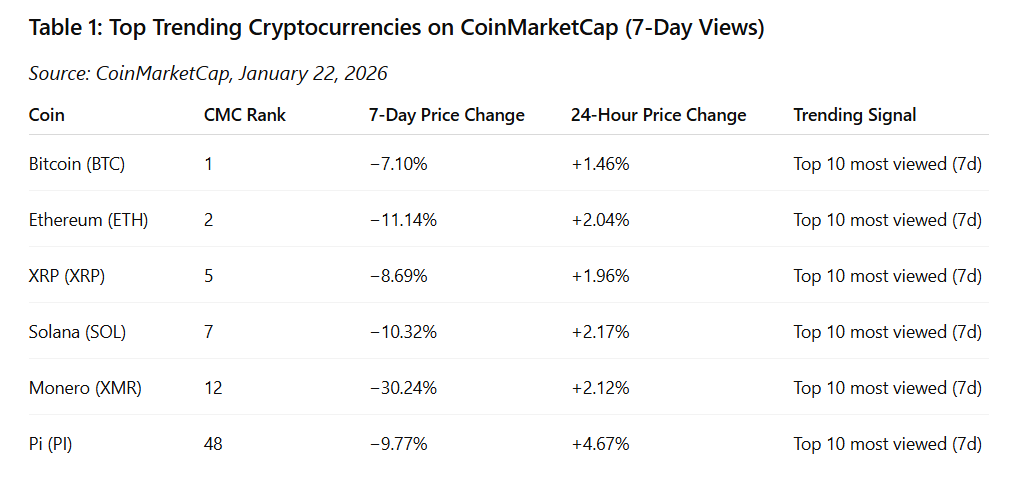This screenshot has width=1011, height=490.
Task: Select the Ethereum (ETH) cell
Action: click(88, 220)
